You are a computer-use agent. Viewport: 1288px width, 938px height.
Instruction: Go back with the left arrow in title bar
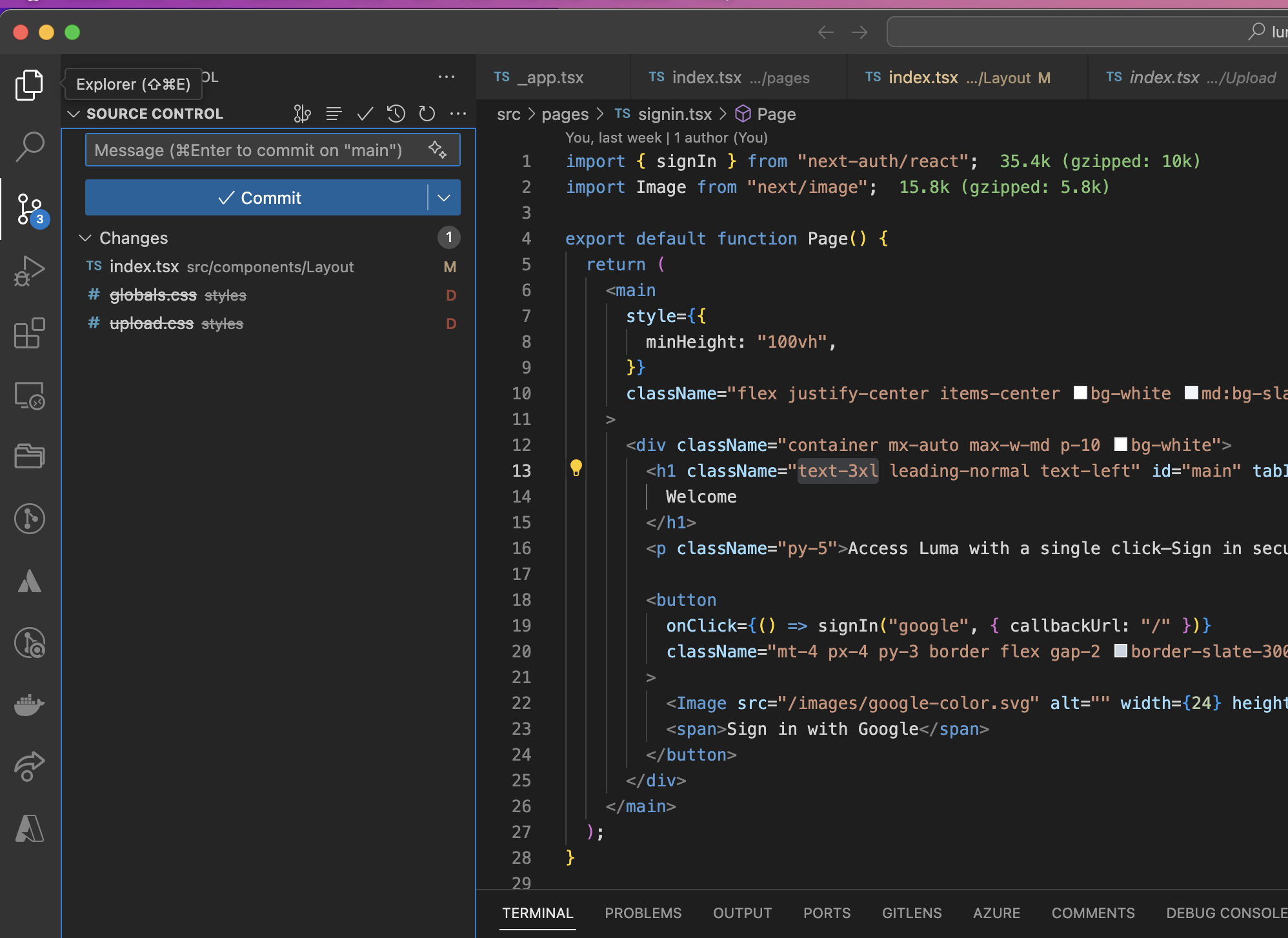pos(825,32)
